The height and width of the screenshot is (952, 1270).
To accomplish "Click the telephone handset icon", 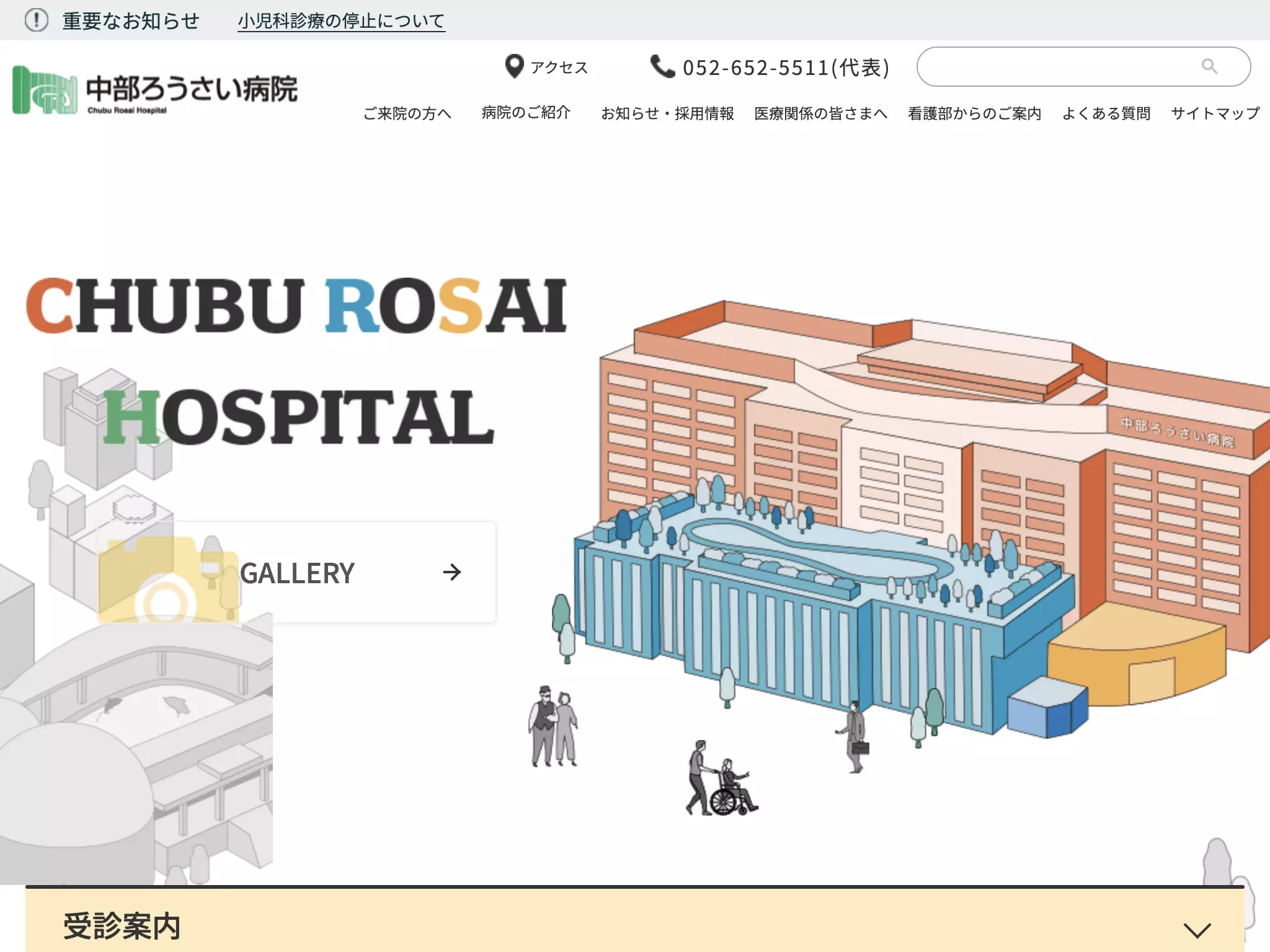I will pyautogui.click(x=662, y=66).
